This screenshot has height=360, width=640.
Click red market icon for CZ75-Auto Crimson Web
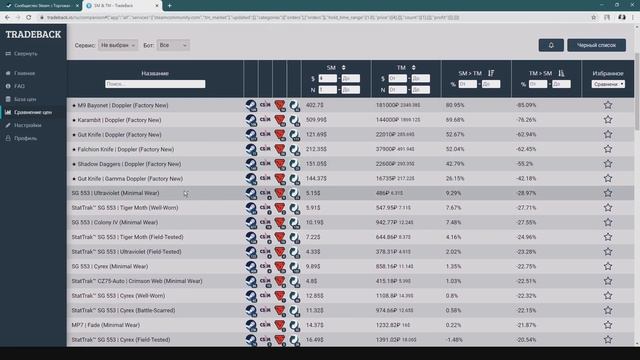[280, 282]
